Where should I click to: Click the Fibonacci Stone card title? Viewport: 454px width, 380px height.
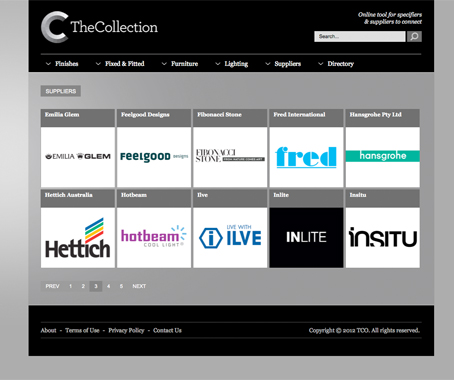219,115
